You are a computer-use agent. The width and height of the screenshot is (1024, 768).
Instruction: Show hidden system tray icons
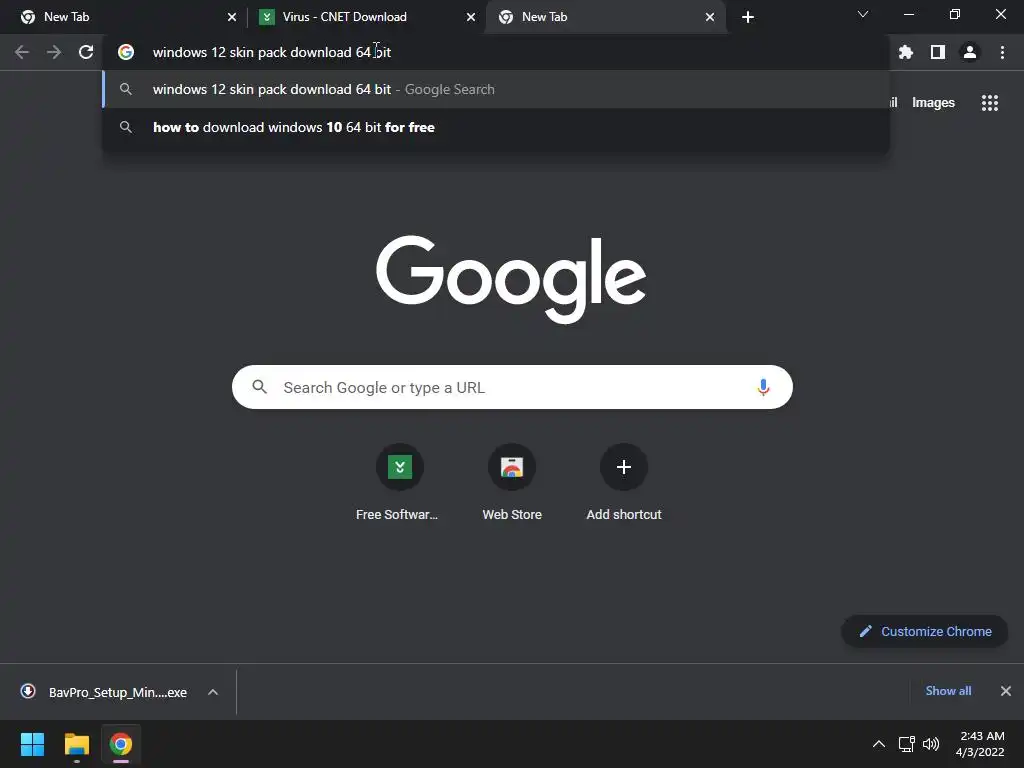click(879, 744)
